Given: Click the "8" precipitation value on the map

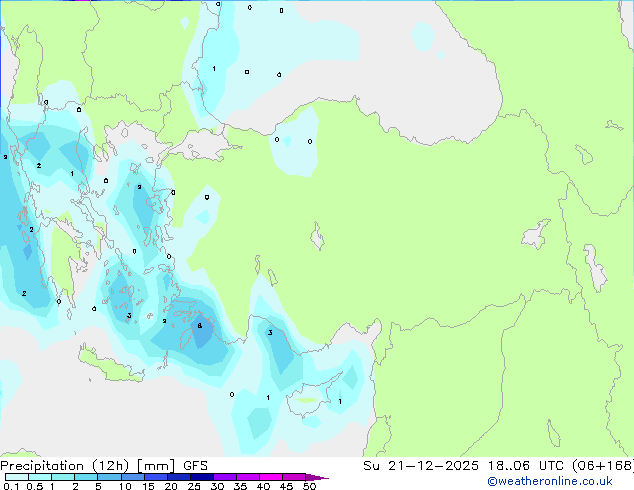Looking at the screenshot, I should pyautogui.click(x=200, y=326).
